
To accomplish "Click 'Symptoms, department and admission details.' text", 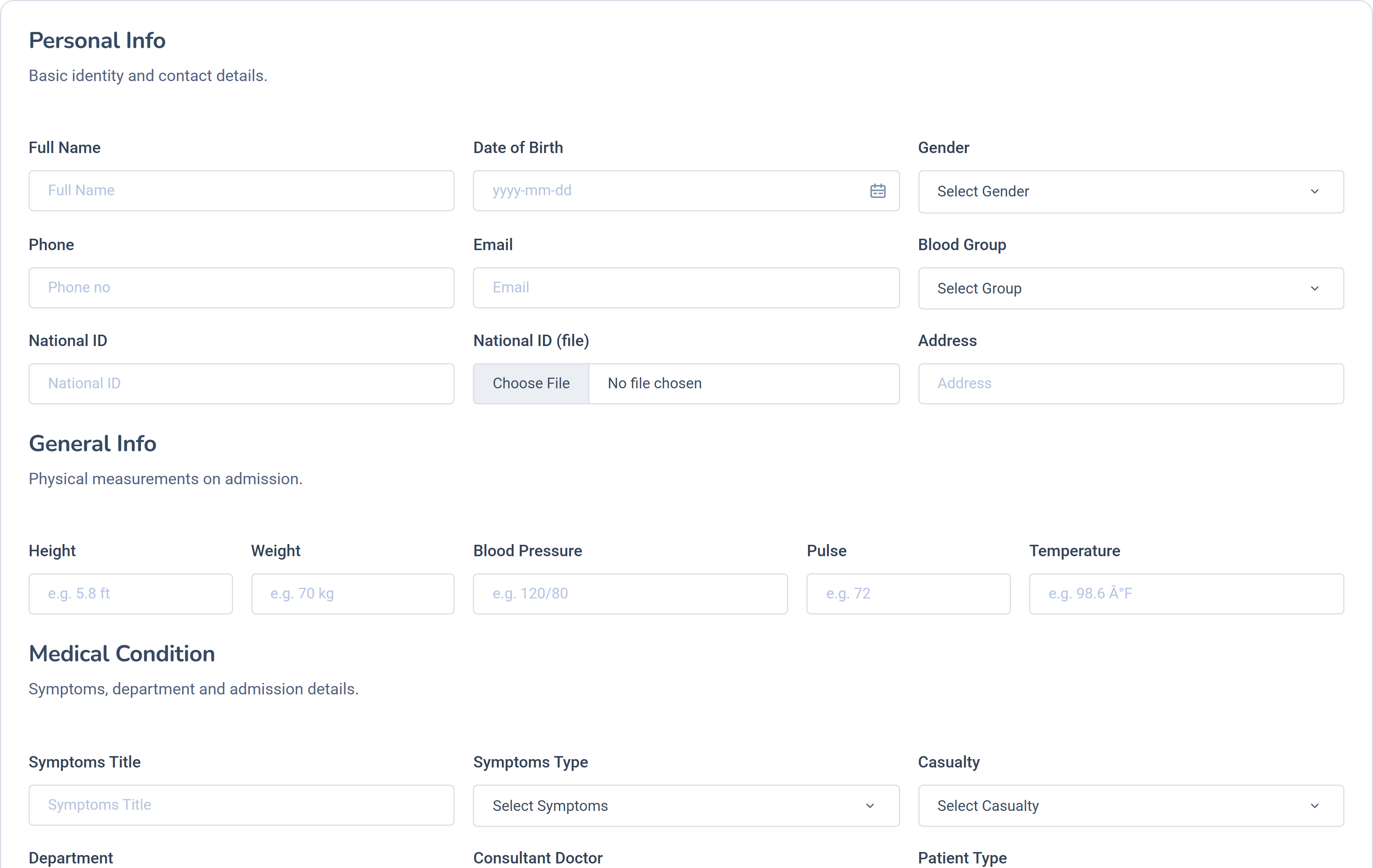I will [193, 689].
